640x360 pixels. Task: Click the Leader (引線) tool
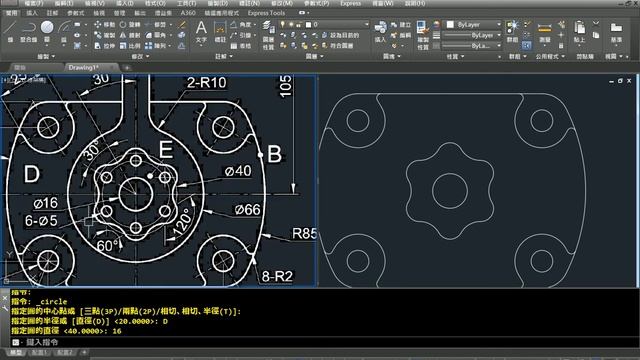tap(241, 36)
